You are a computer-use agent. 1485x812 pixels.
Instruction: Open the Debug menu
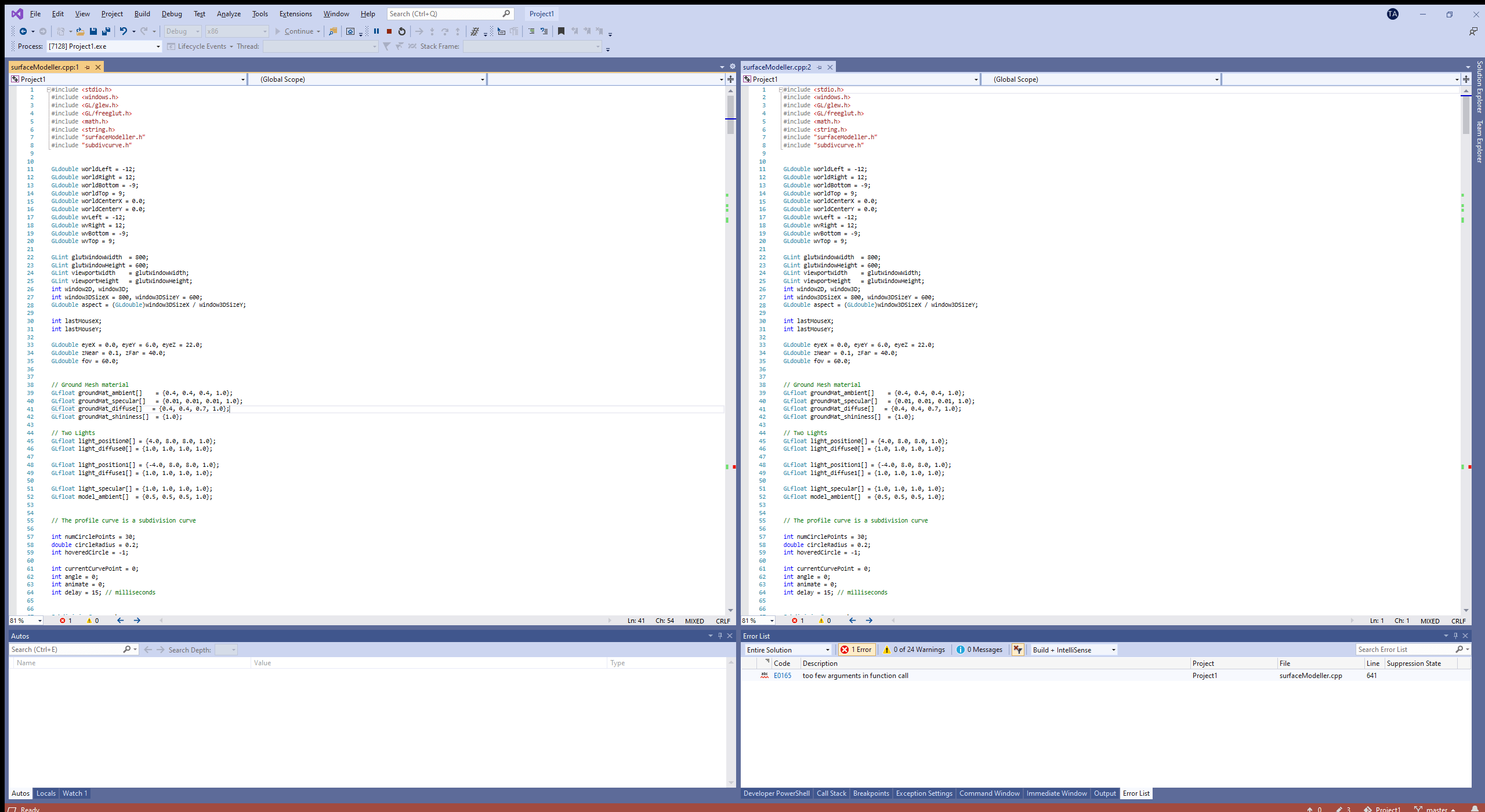coord(171,14)
